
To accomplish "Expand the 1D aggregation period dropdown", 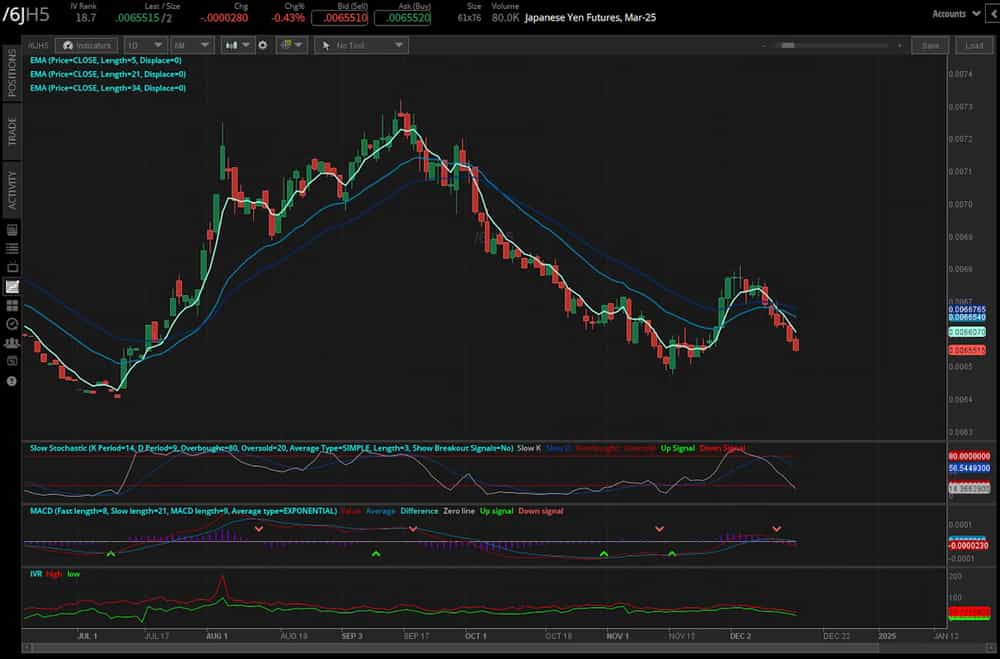I will pyautogui.click(x=143, y=45).
